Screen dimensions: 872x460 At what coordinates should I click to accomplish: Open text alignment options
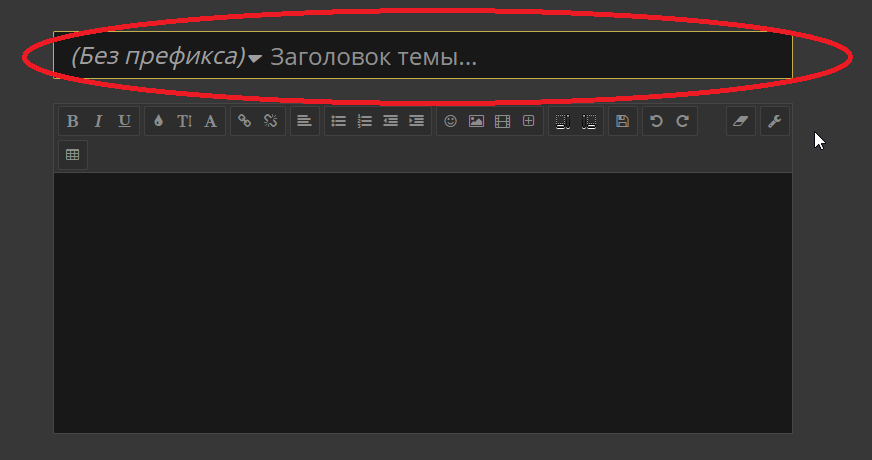pos(304,121)
